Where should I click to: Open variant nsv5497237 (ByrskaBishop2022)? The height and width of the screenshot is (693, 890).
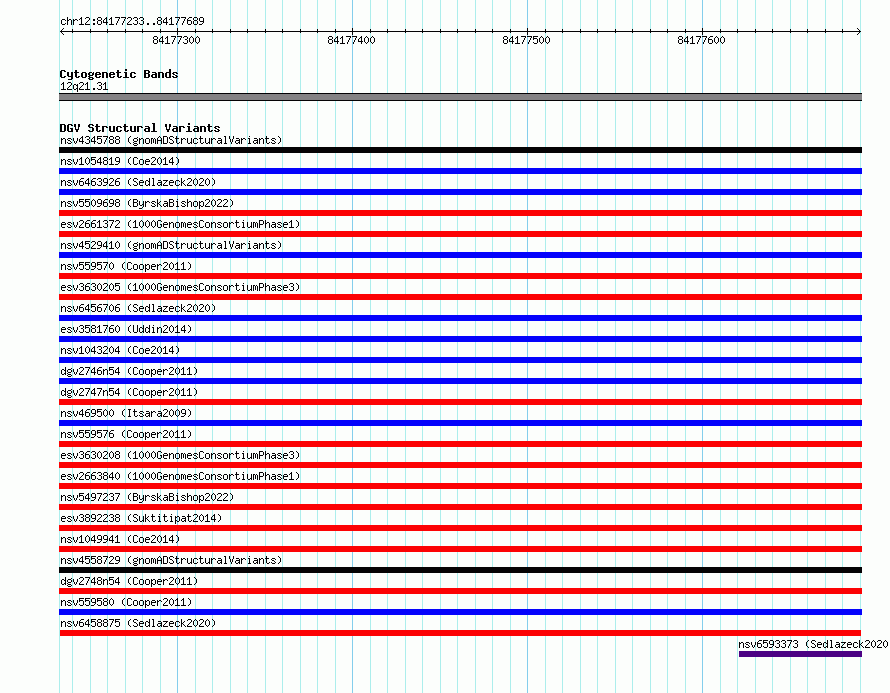[x=147, y=497]
